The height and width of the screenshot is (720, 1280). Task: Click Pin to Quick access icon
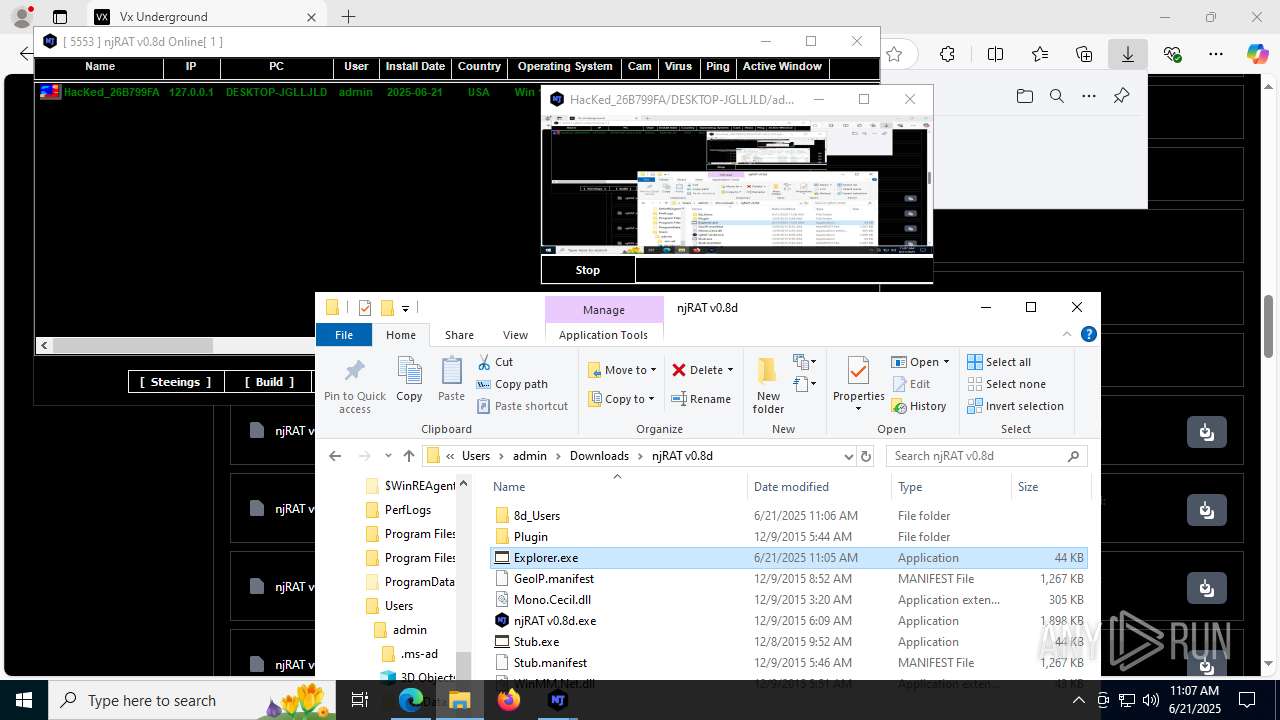coord(354,371)
